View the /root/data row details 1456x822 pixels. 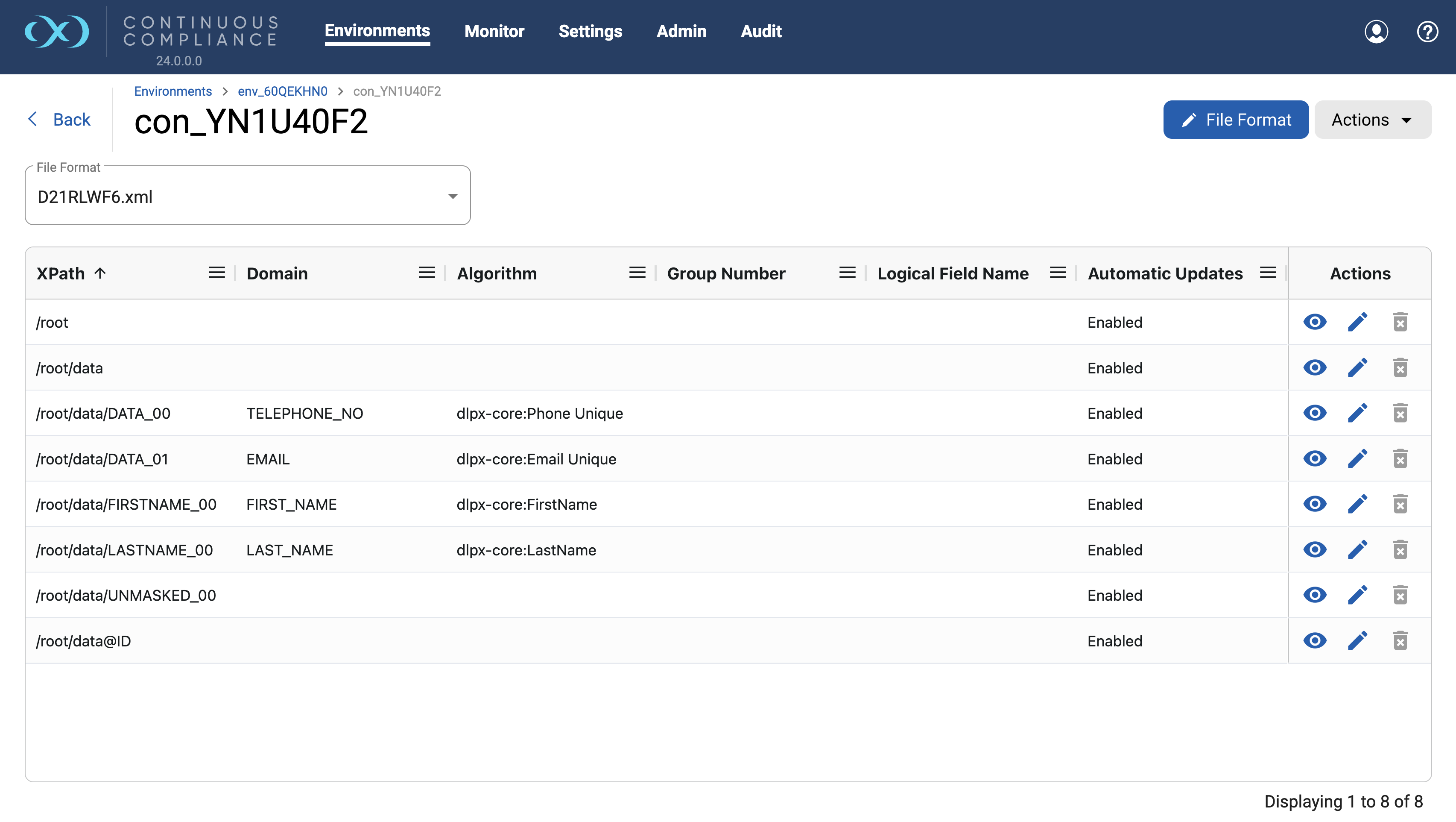tap(1315, 368)
